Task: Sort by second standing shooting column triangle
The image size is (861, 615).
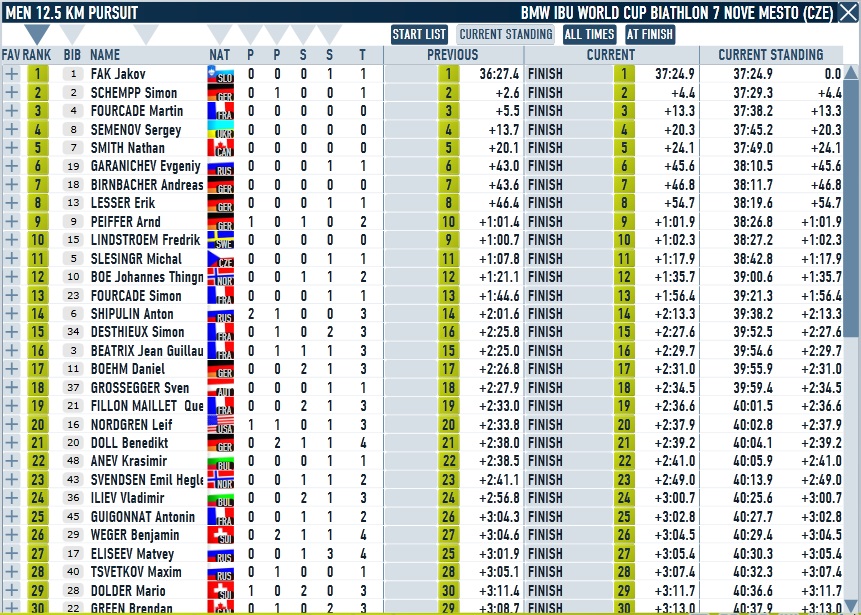Action: (329, 34)
